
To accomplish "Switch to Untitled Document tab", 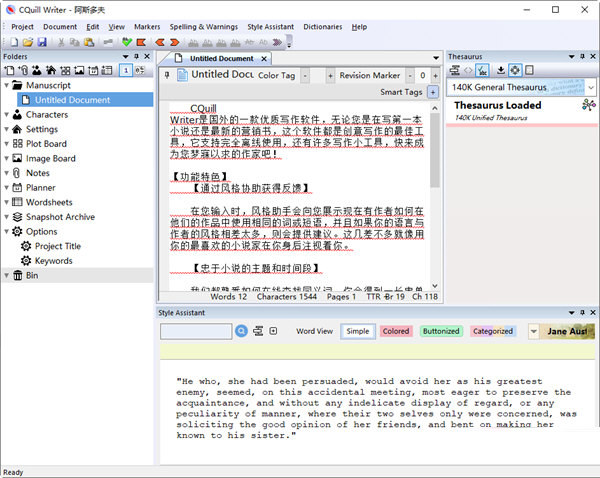I will 222,59.
